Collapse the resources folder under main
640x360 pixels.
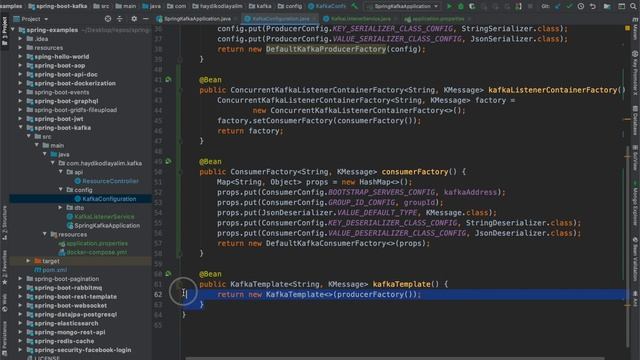(44, 234)
